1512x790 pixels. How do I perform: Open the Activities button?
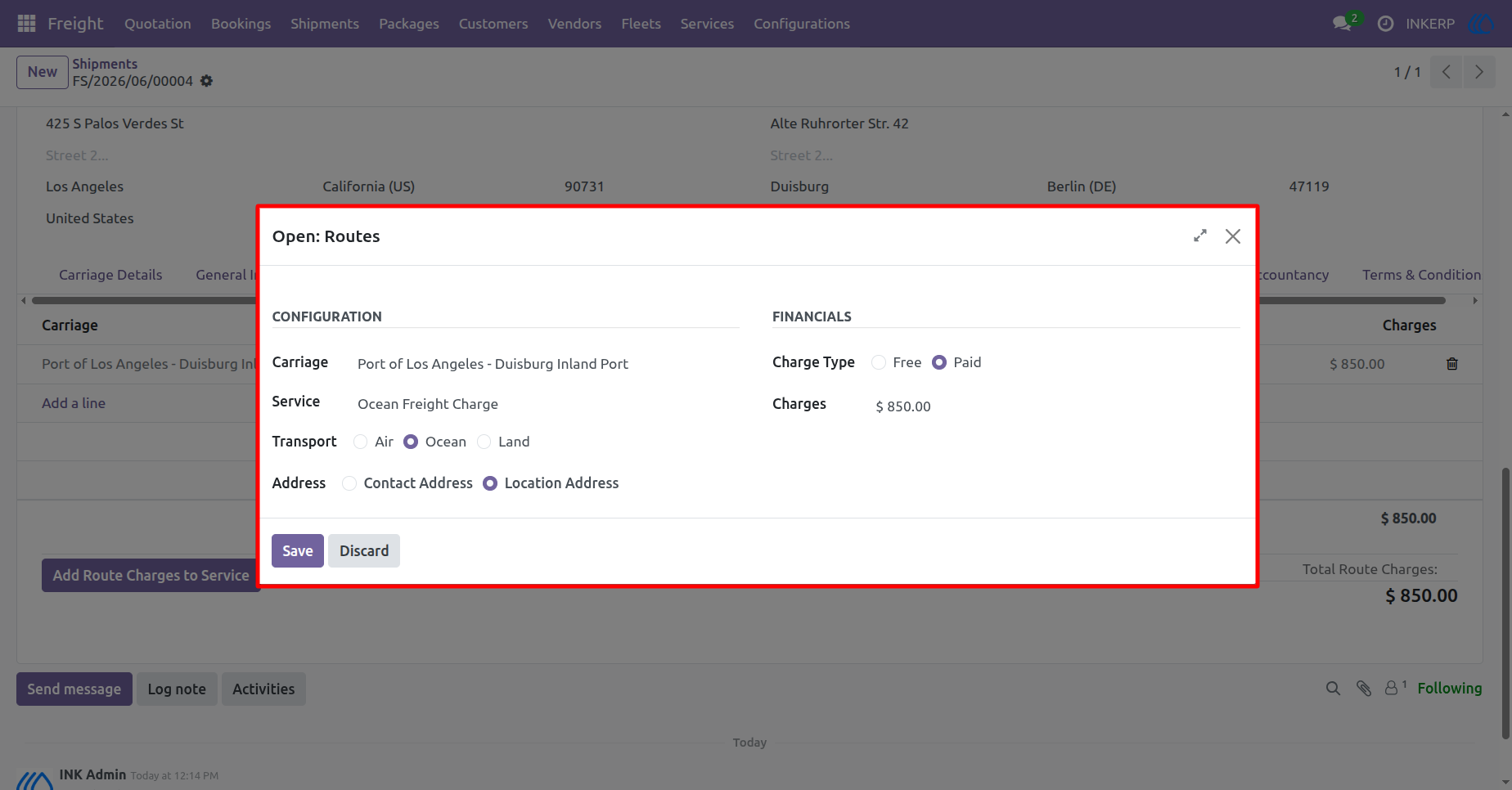(x=263, y=689)
